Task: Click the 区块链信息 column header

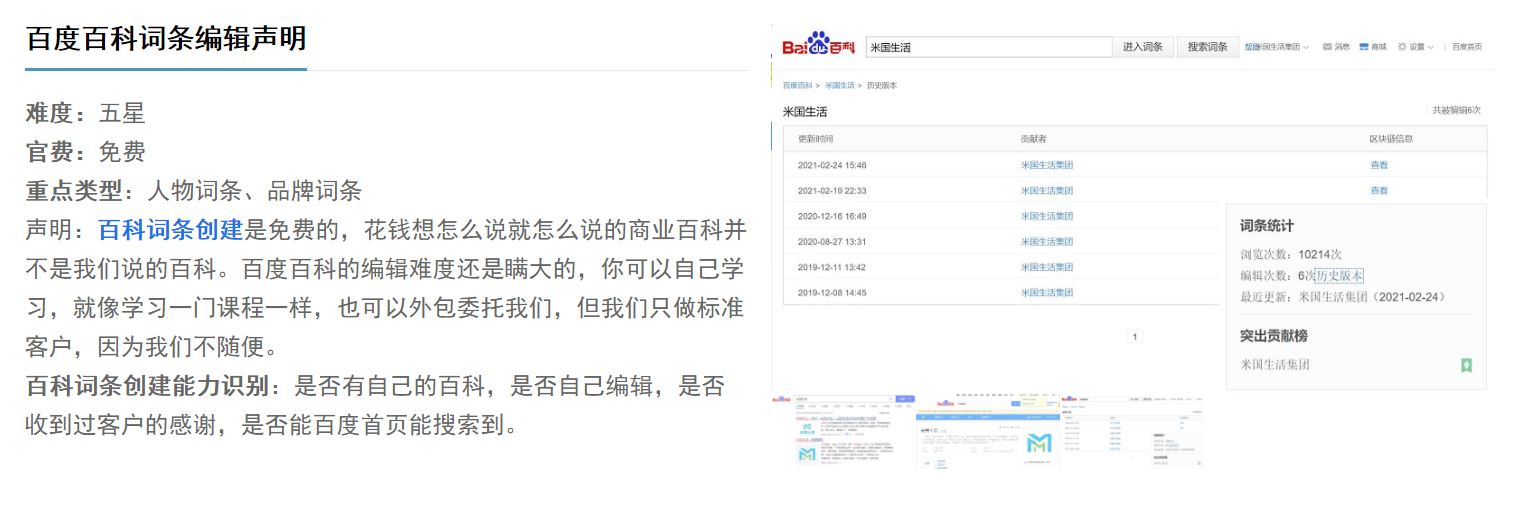Action: tap(1391, 139)
